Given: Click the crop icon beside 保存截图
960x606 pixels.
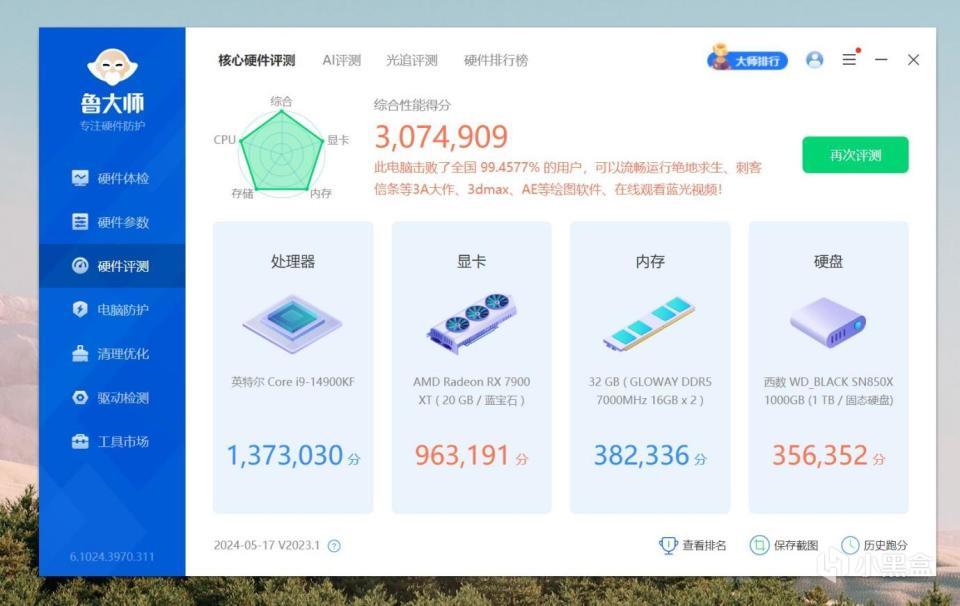Looking at the screenshot, I should (x=759, y=545).
